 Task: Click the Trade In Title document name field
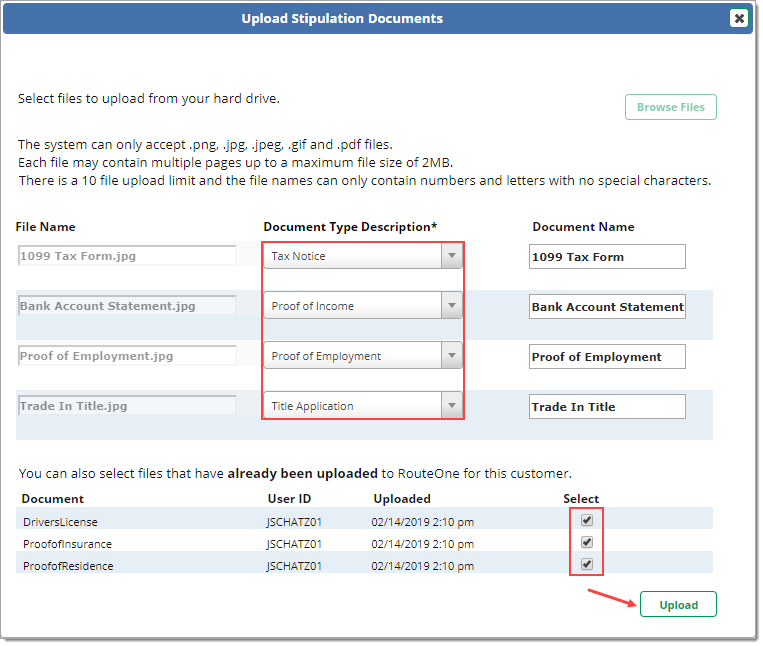[x=607, y=407]
